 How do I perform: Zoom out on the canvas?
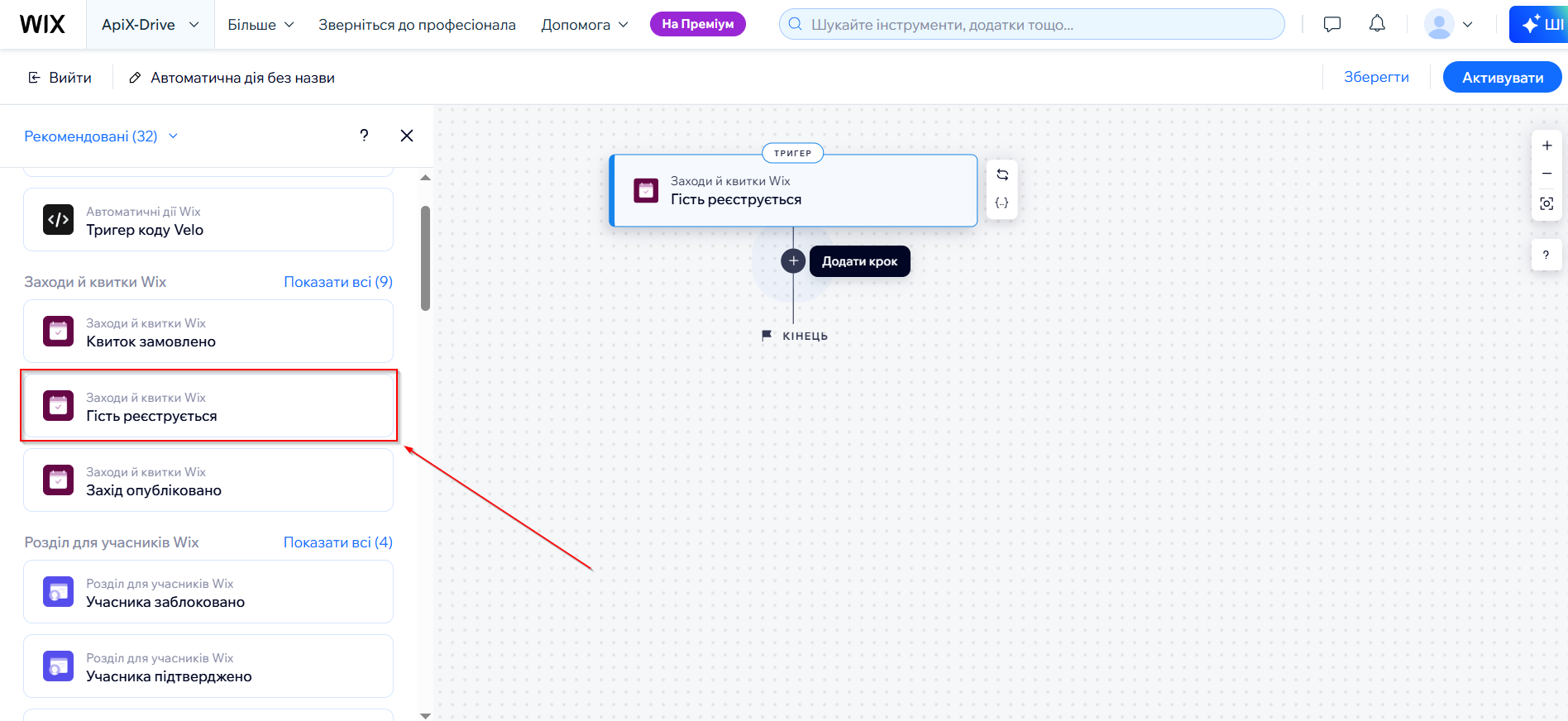click(x=1546, y=174)
